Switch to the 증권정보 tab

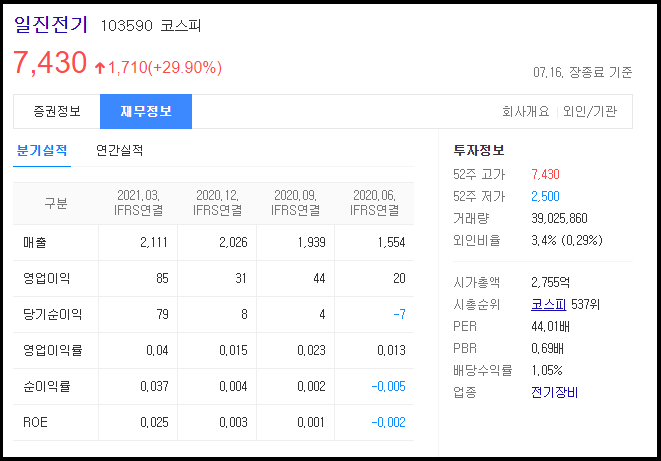click(57, 111)
